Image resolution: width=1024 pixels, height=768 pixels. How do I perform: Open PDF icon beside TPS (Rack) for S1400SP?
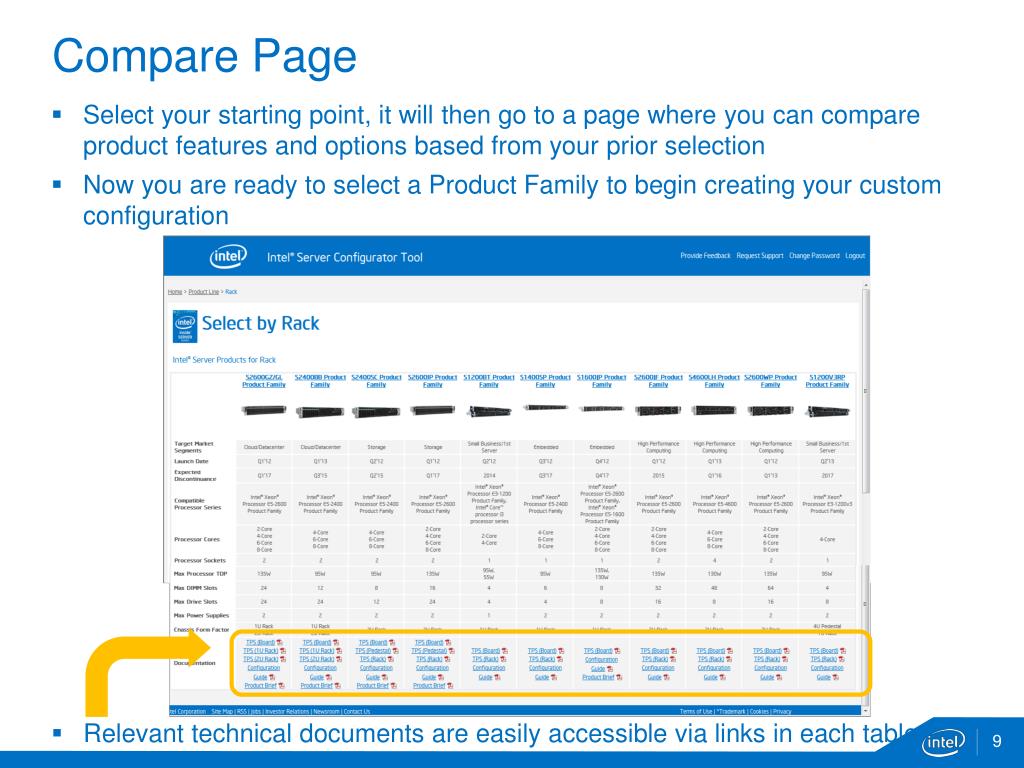(x=560, y=660)
